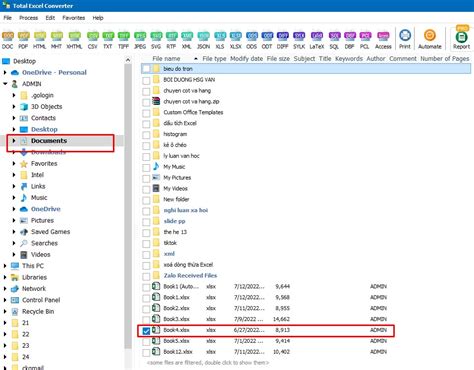Click the filtered files notice link
Image resolution: width=474 pixels, height=370 pixels.
coord(208,363)
